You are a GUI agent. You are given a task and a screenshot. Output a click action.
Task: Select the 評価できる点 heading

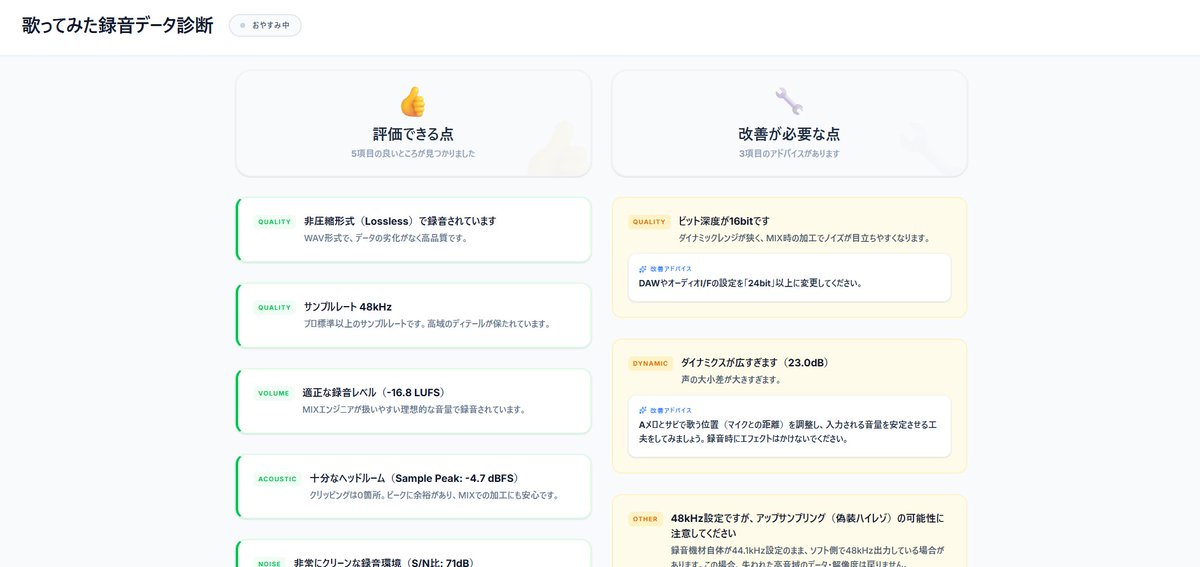click(x=413, y=133)
